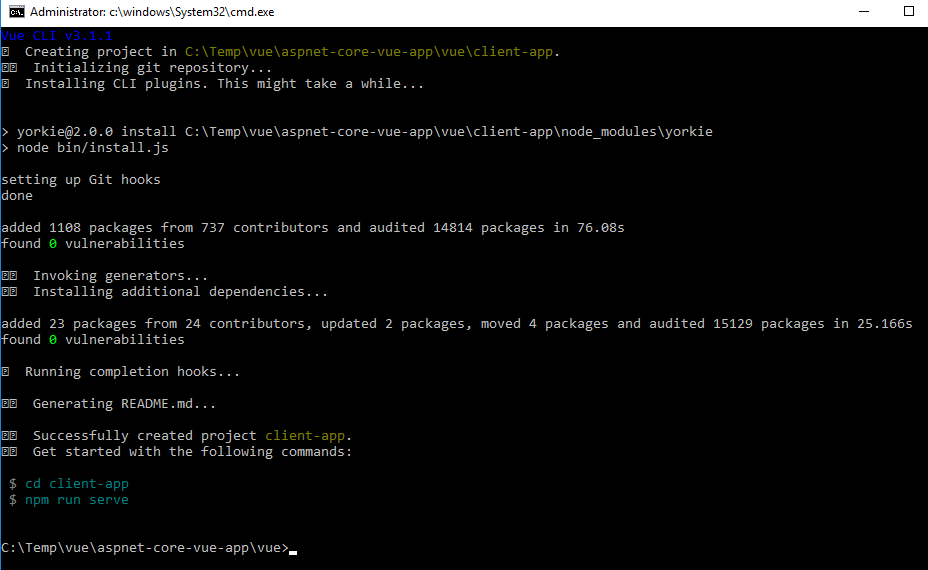Click the 'Generating README.md' line

click(x=124, y=404)
